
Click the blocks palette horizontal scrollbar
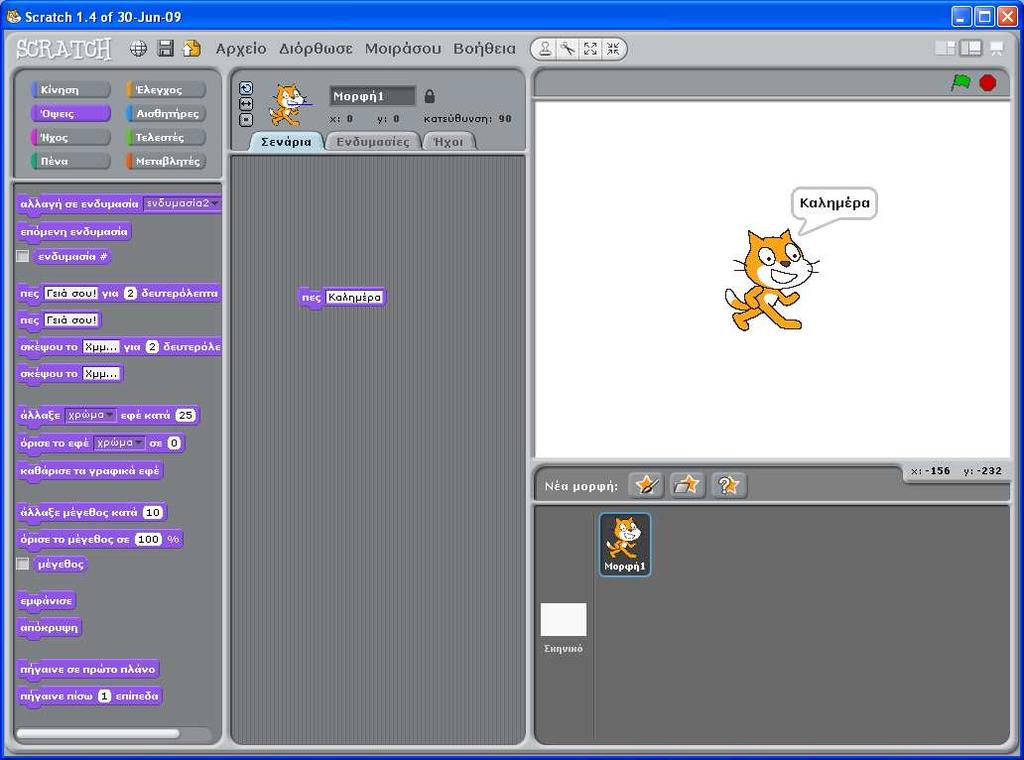98,733
